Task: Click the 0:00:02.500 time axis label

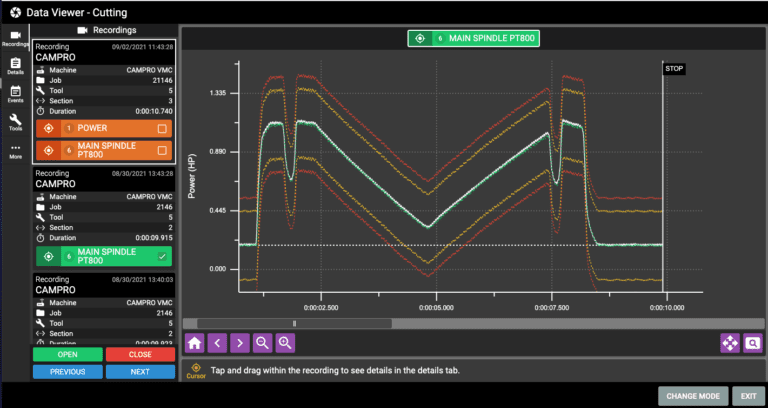Action: [x=320, y=308]
